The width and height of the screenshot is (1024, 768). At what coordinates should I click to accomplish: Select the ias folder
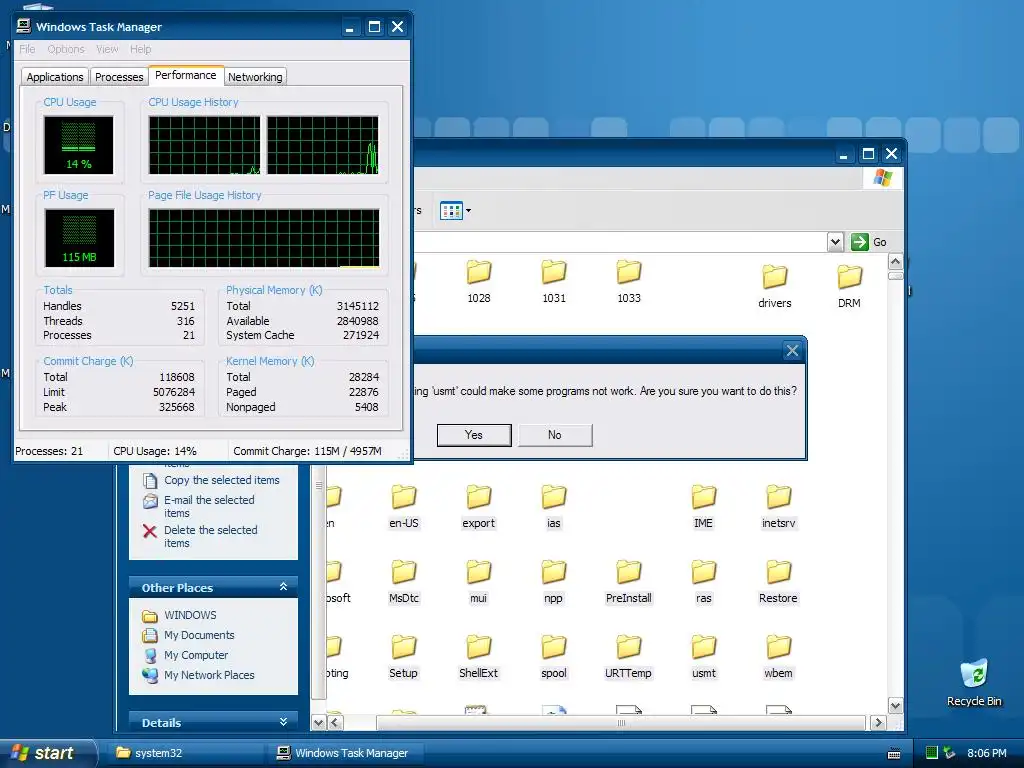click(554, 506)
